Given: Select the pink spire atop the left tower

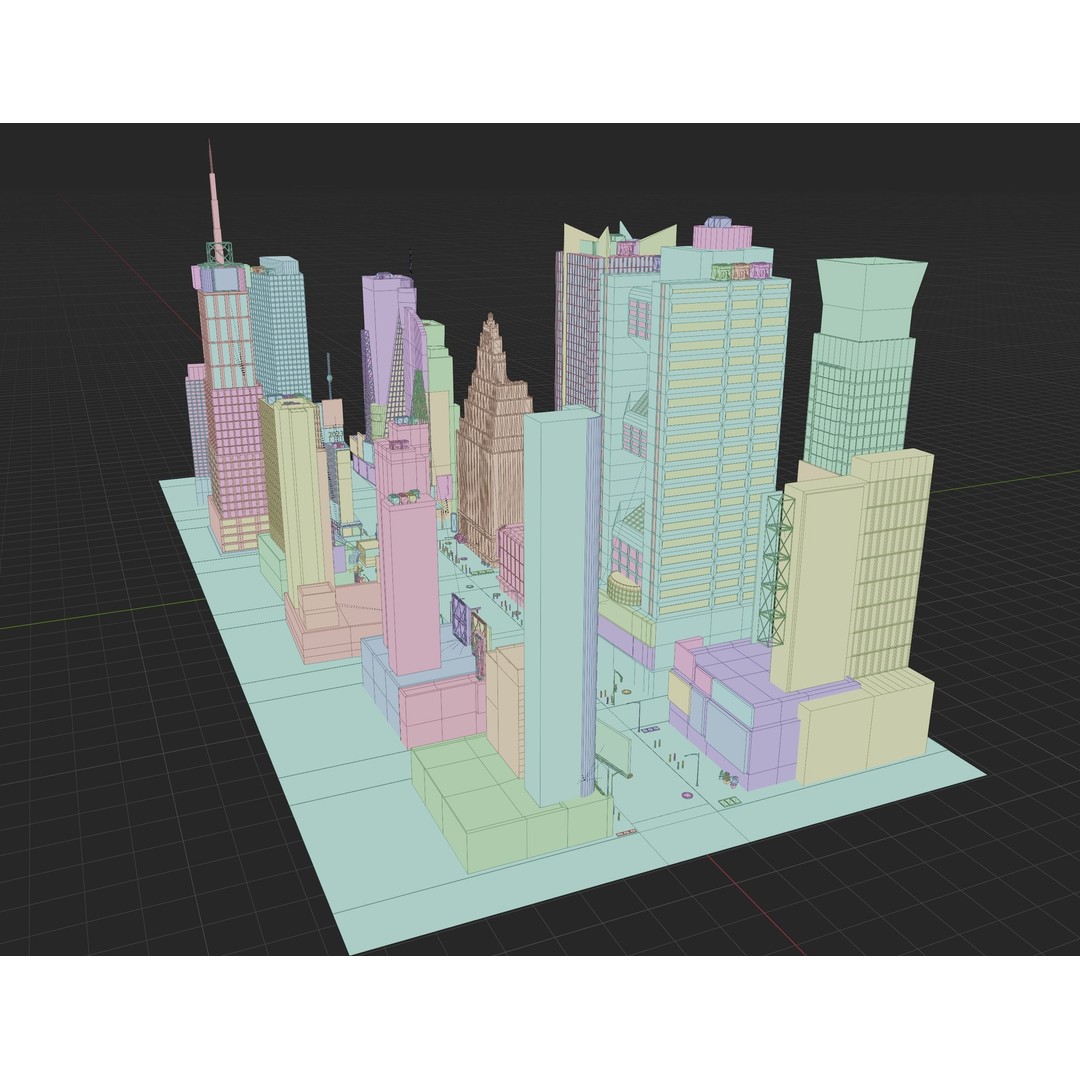Looking at the screenshot, I should (x=216, y=203).
